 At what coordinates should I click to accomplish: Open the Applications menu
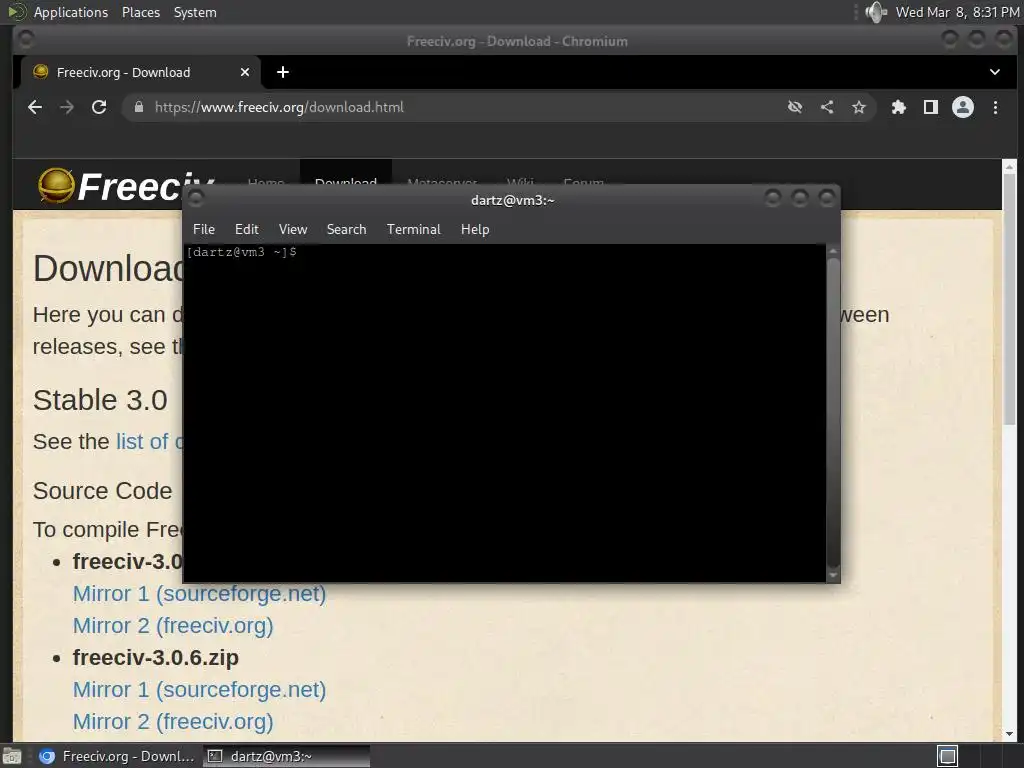tap(71, 12)
